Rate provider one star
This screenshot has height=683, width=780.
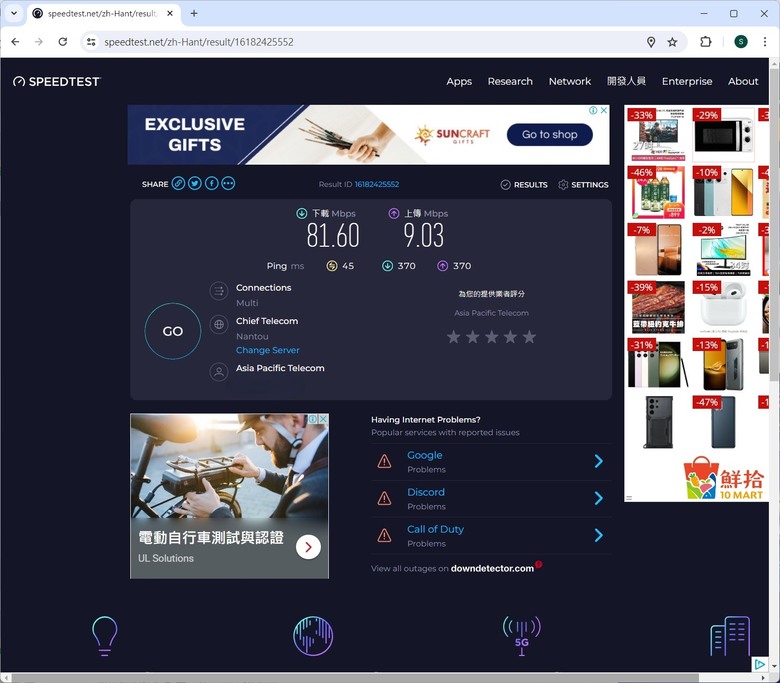coord(453,337)
